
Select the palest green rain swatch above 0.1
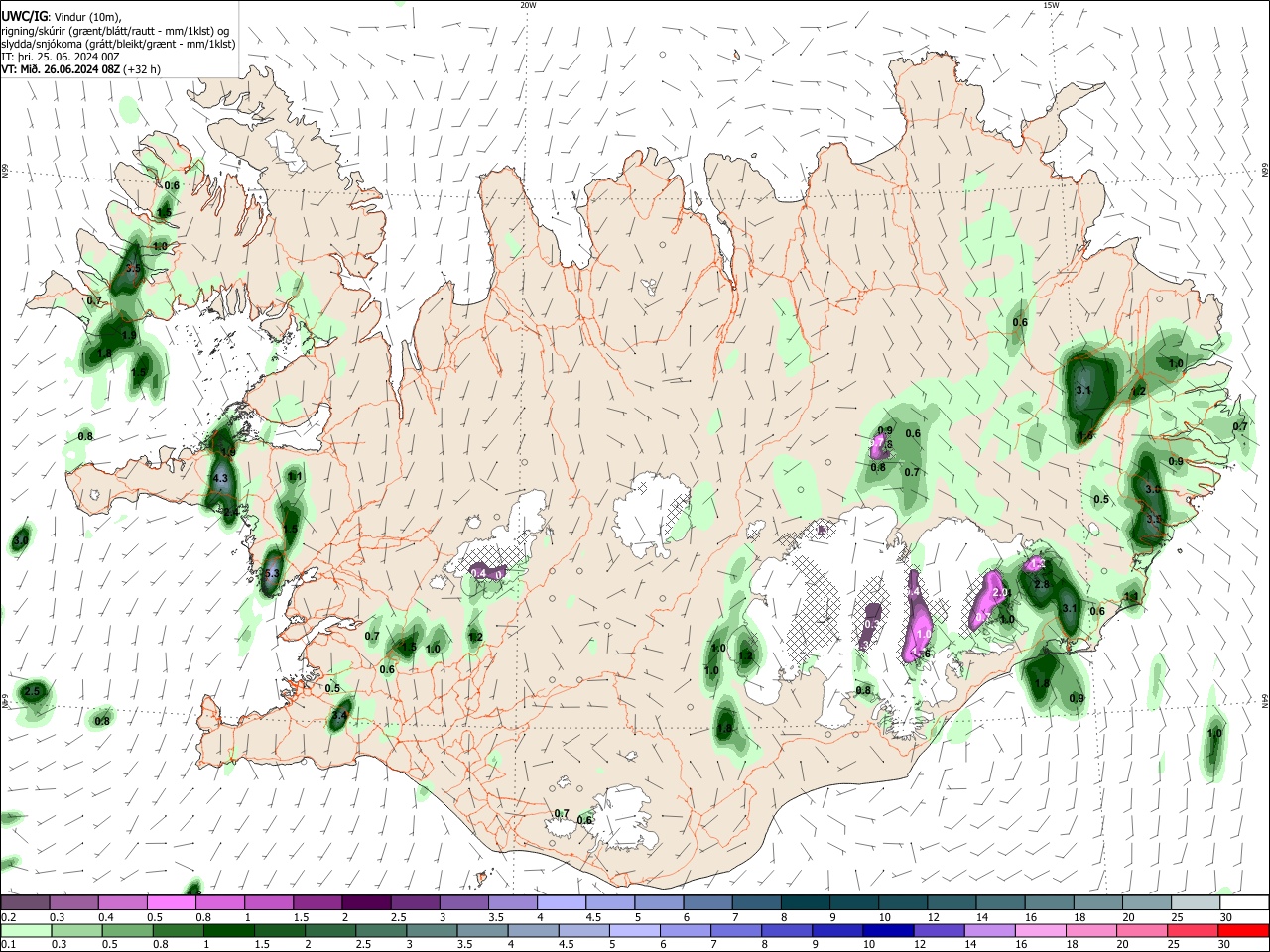27,931
